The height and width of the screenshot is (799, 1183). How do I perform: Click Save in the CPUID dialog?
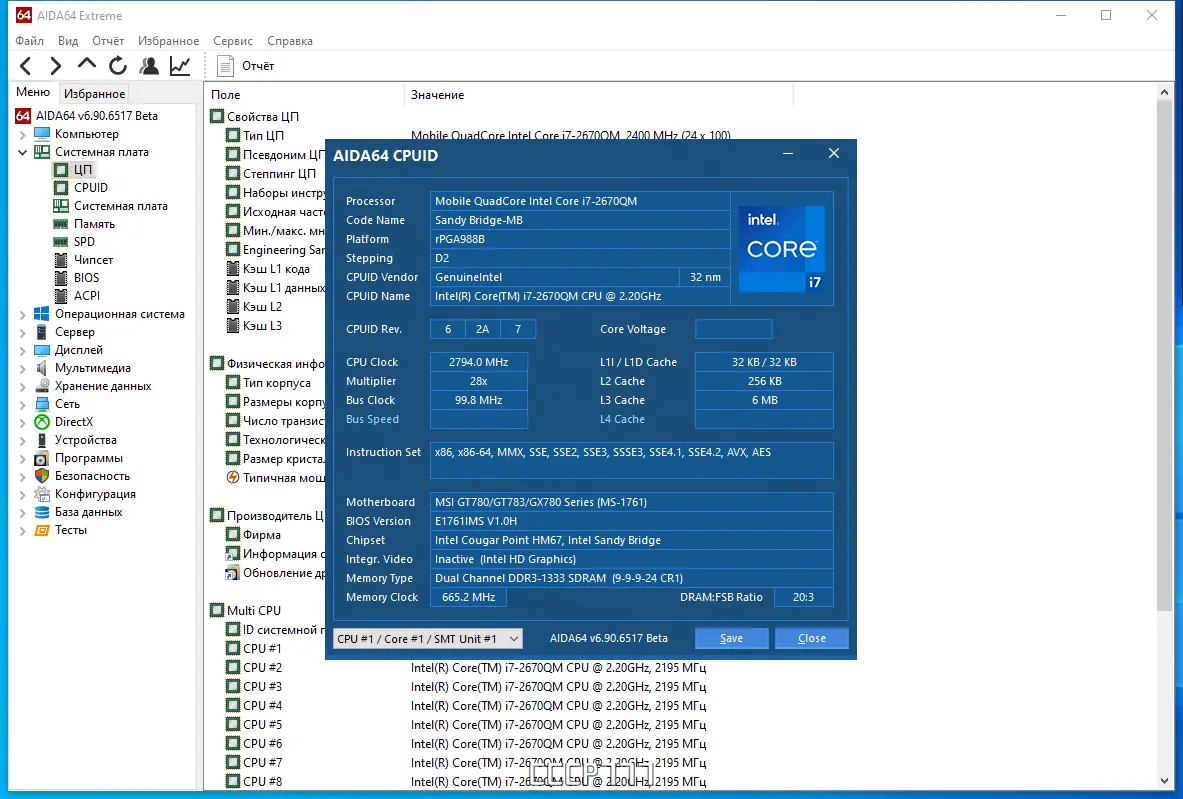pos(731,638)
